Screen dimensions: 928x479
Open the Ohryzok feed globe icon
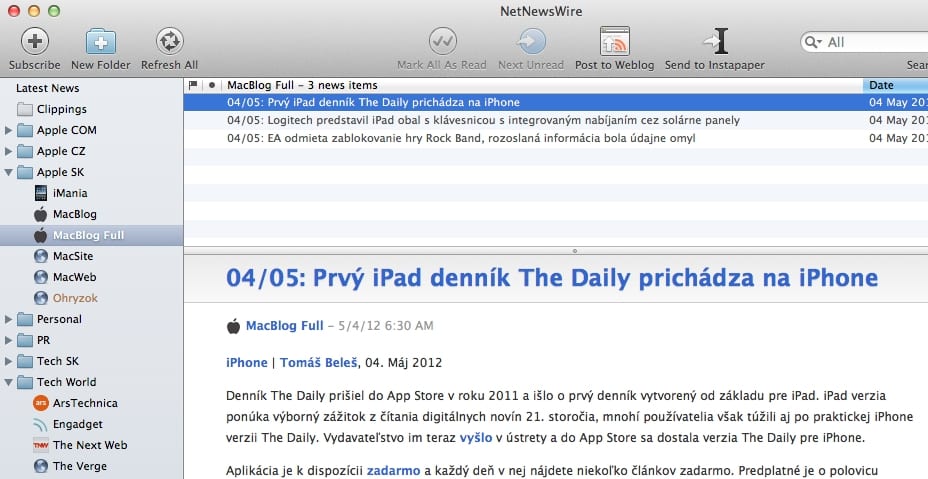(x=40, y=298)
